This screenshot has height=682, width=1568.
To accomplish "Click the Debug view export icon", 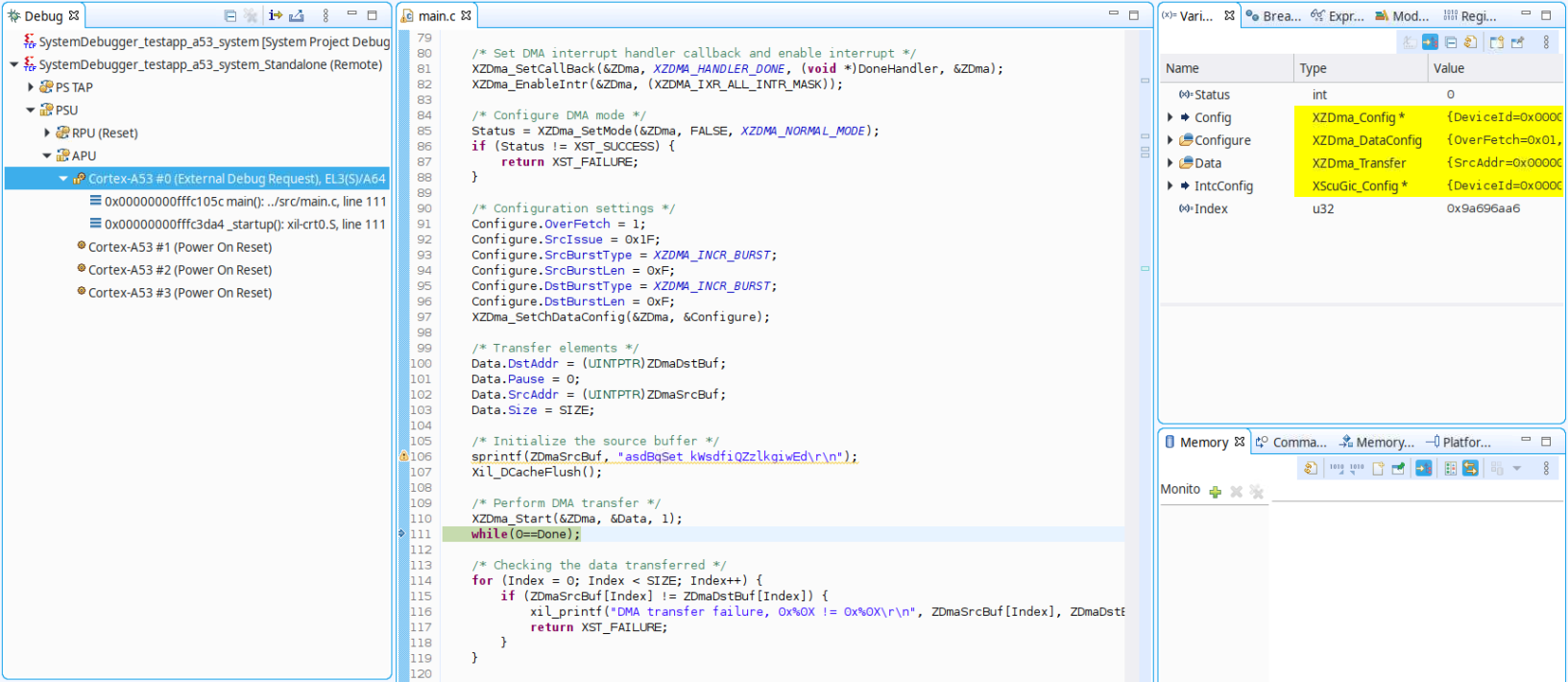I will tap(297, 15).
